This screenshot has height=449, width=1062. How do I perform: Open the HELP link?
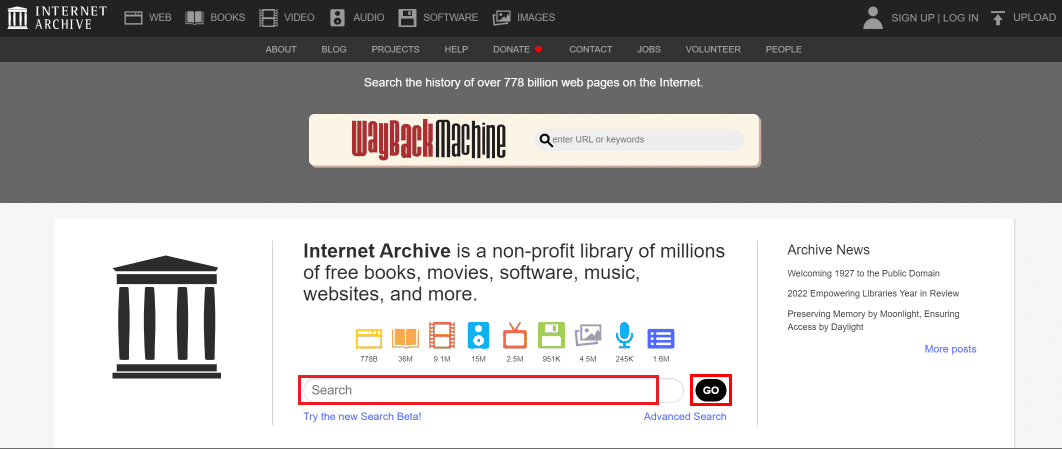[x=456, y=49]
